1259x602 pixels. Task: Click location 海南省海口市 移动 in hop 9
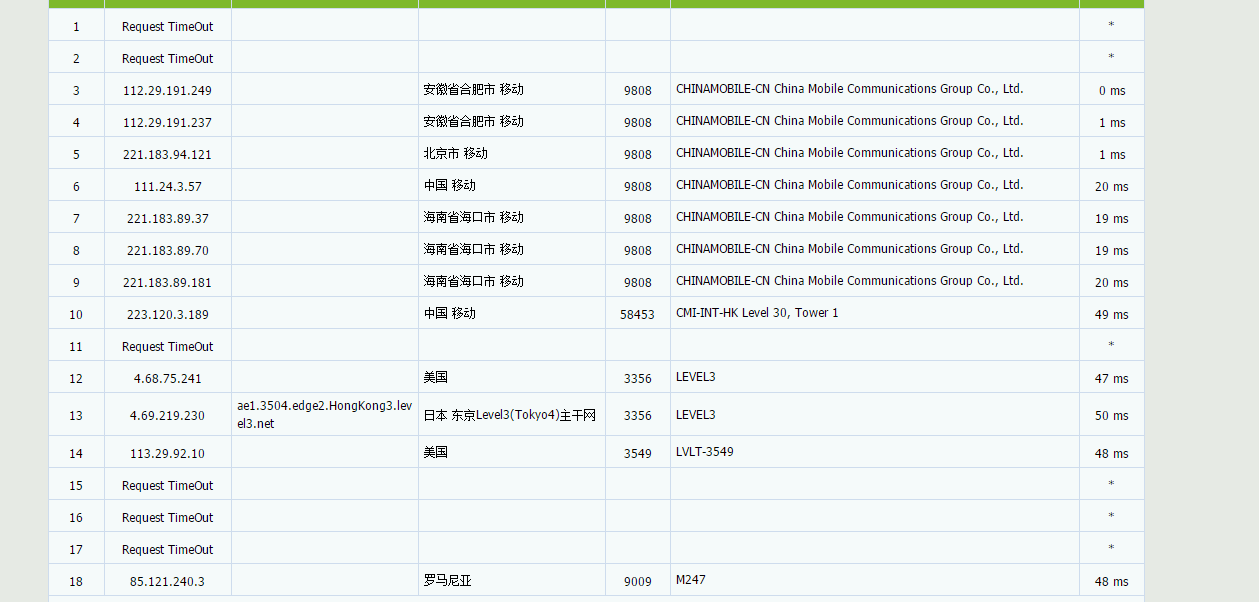coord(473,281)
